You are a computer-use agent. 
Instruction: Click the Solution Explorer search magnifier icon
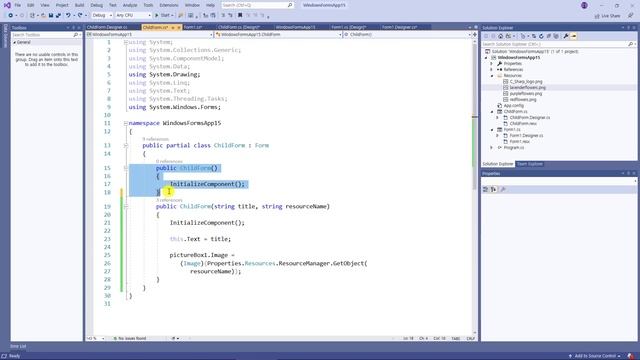(631, 44)
